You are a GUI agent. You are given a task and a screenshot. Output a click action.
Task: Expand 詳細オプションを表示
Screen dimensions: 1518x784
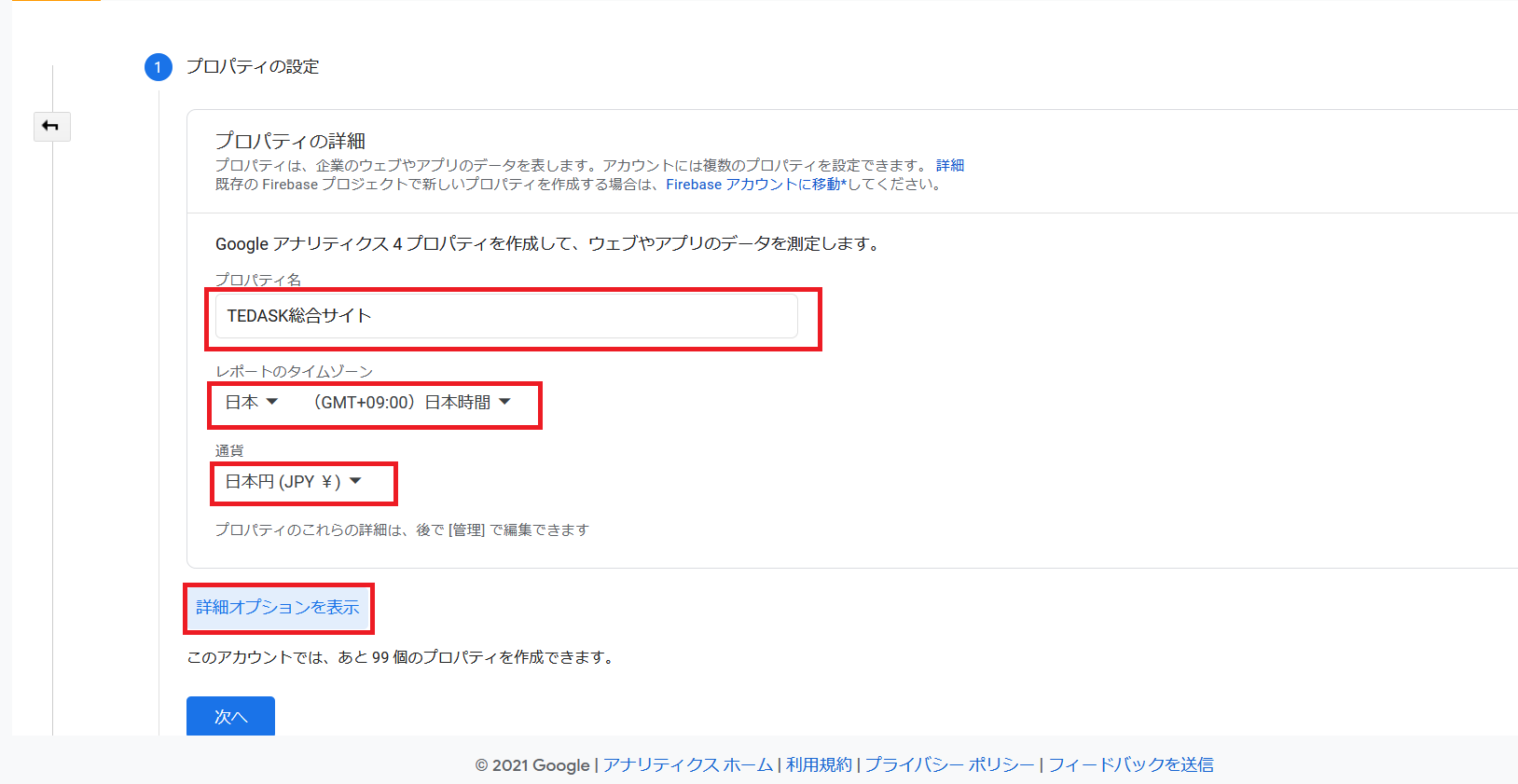(278, 608)
